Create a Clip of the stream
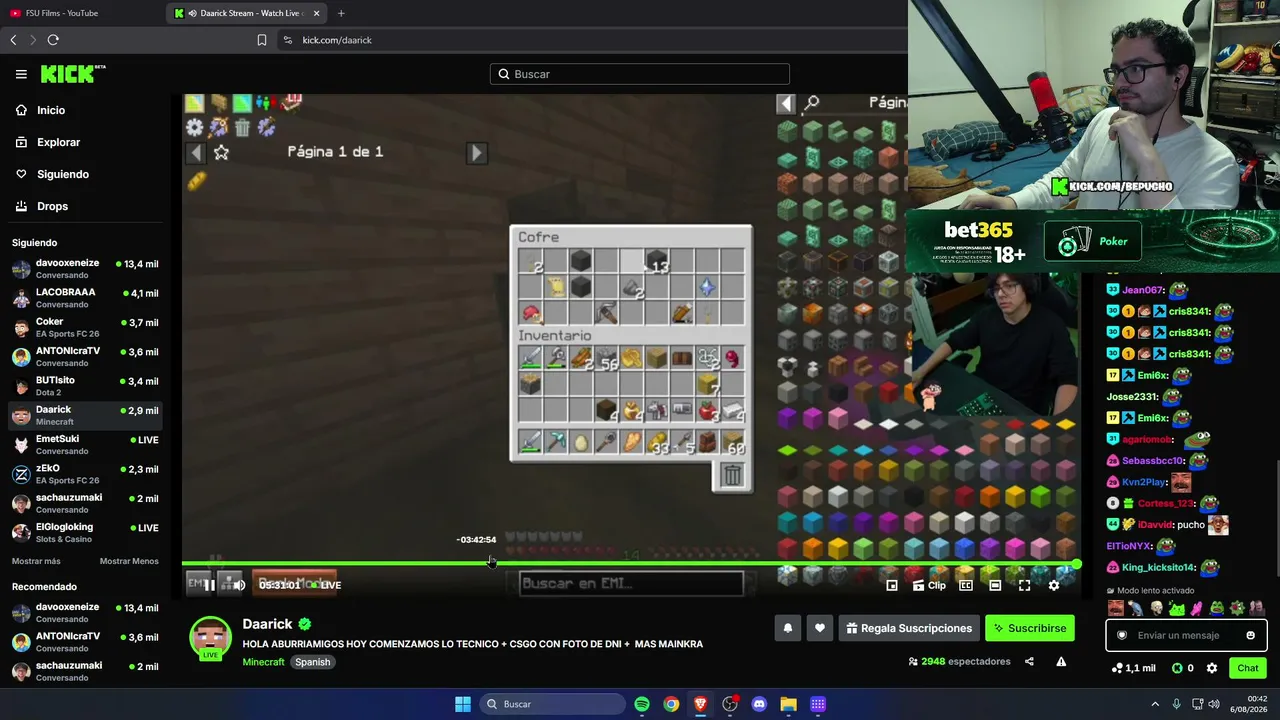This screenshot has height=720, width=1280. [929, 585]
